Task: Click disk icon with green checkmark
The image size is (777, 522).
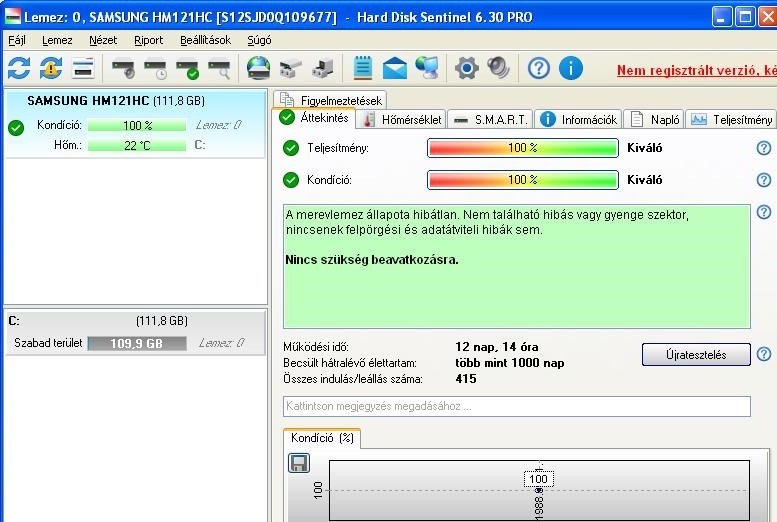Action: tap(187, 68)
